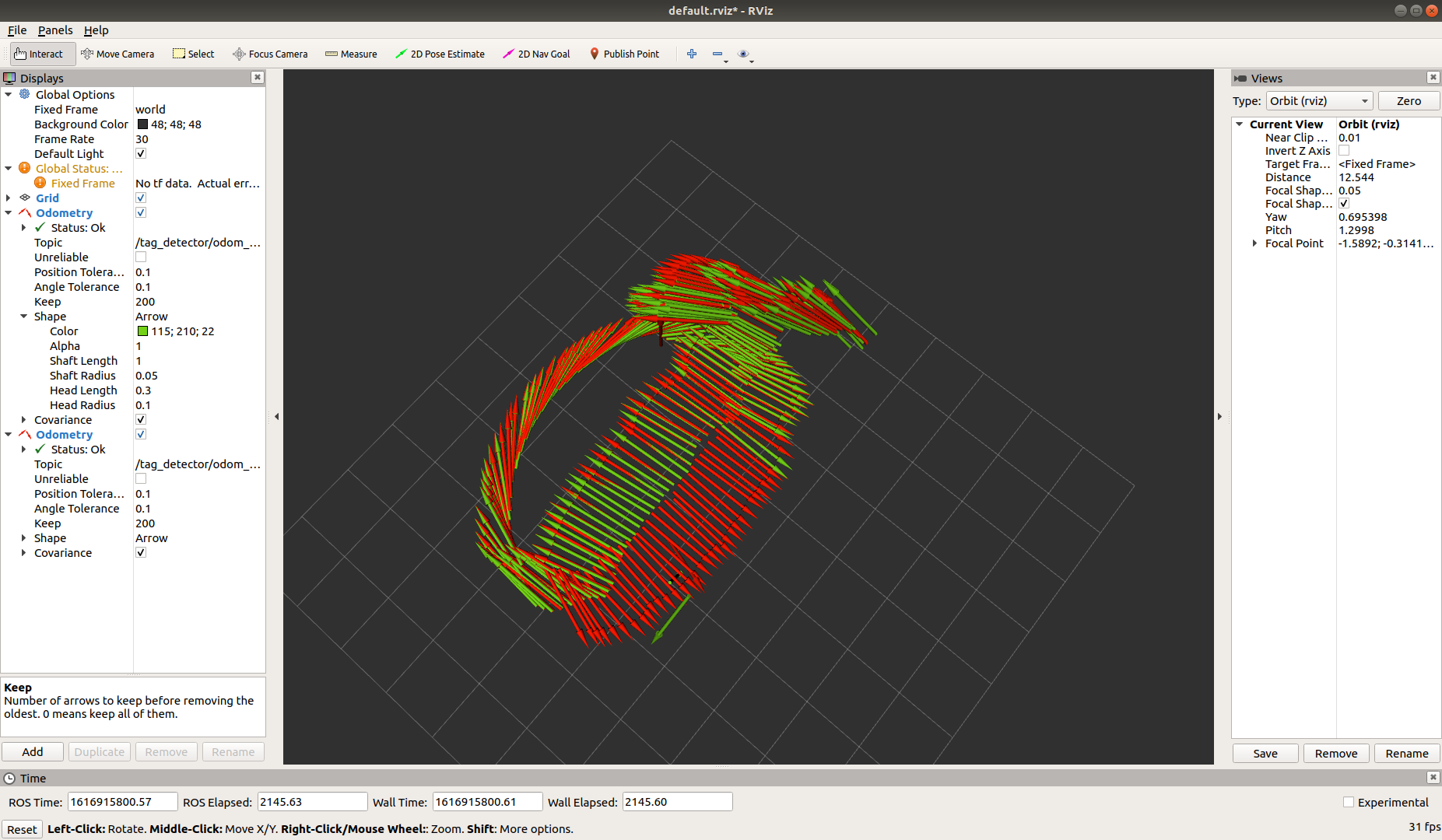Expand first Odometry Status: Ok node

23,227
